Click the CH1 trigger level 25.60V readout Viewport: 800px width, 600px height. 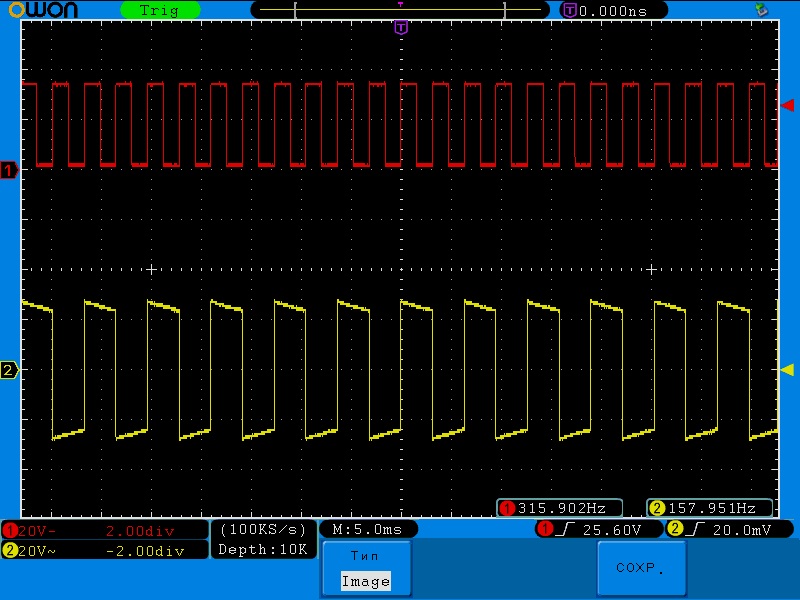coord(599,529)
